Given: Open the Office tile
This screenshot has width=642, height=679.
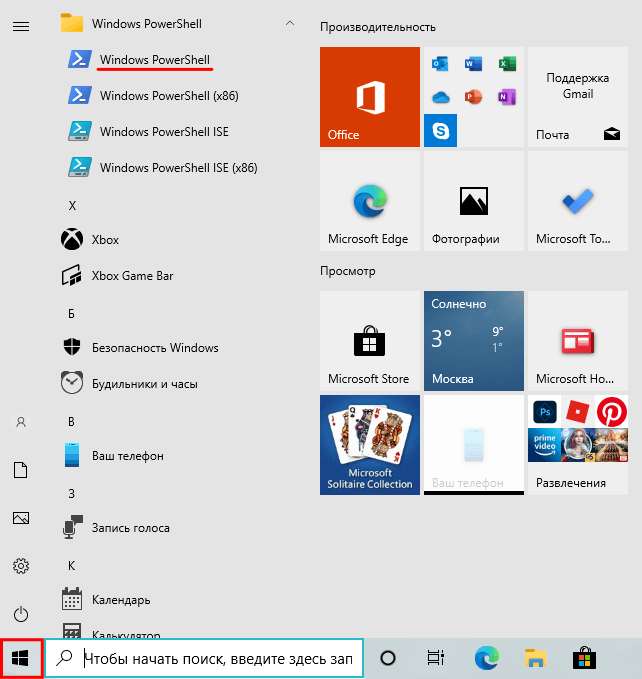Looking at the screenshot, I should [370, 97].
